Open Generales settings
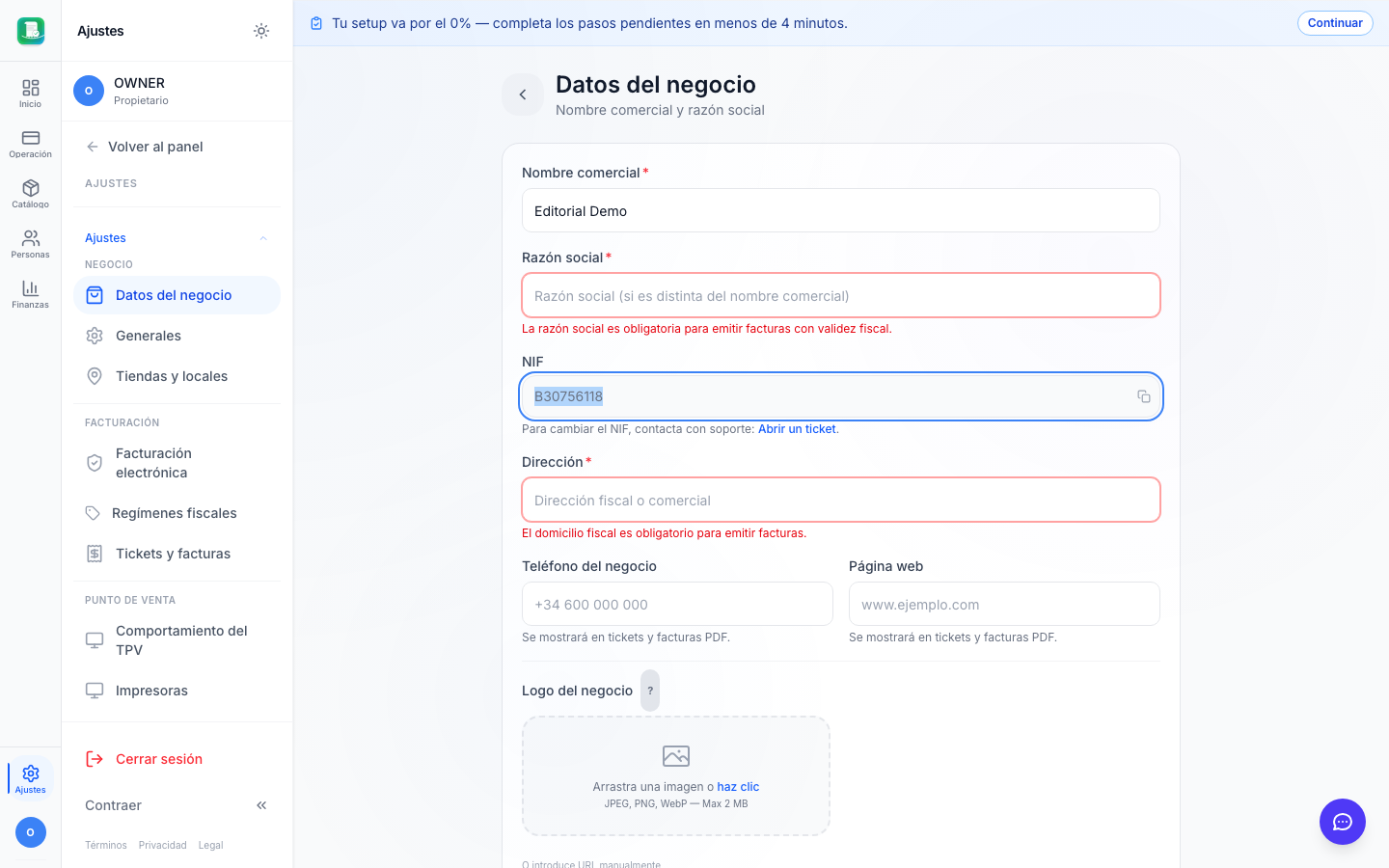 177,336
